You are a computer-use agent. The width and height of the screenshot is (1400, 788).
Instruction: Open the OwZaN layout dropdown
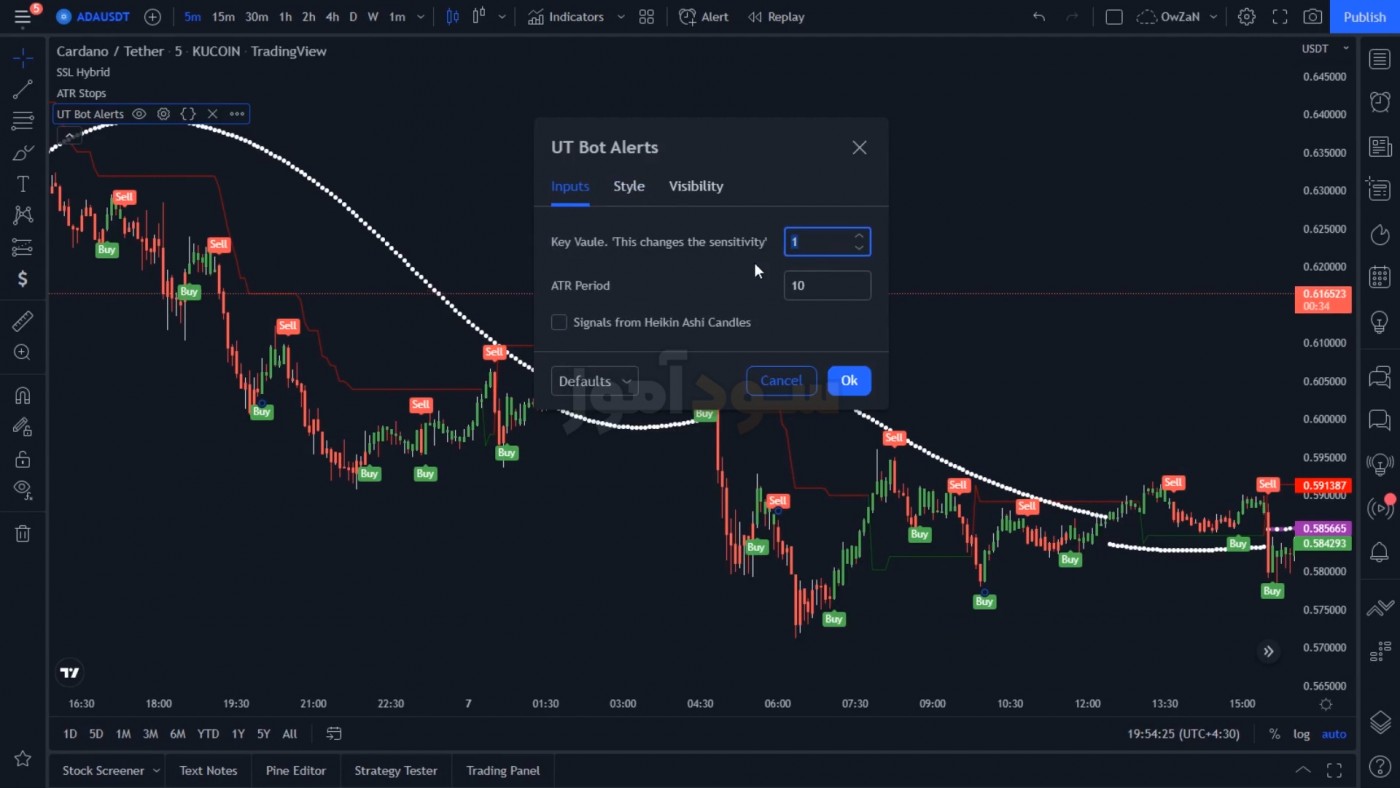point(1178,17)
